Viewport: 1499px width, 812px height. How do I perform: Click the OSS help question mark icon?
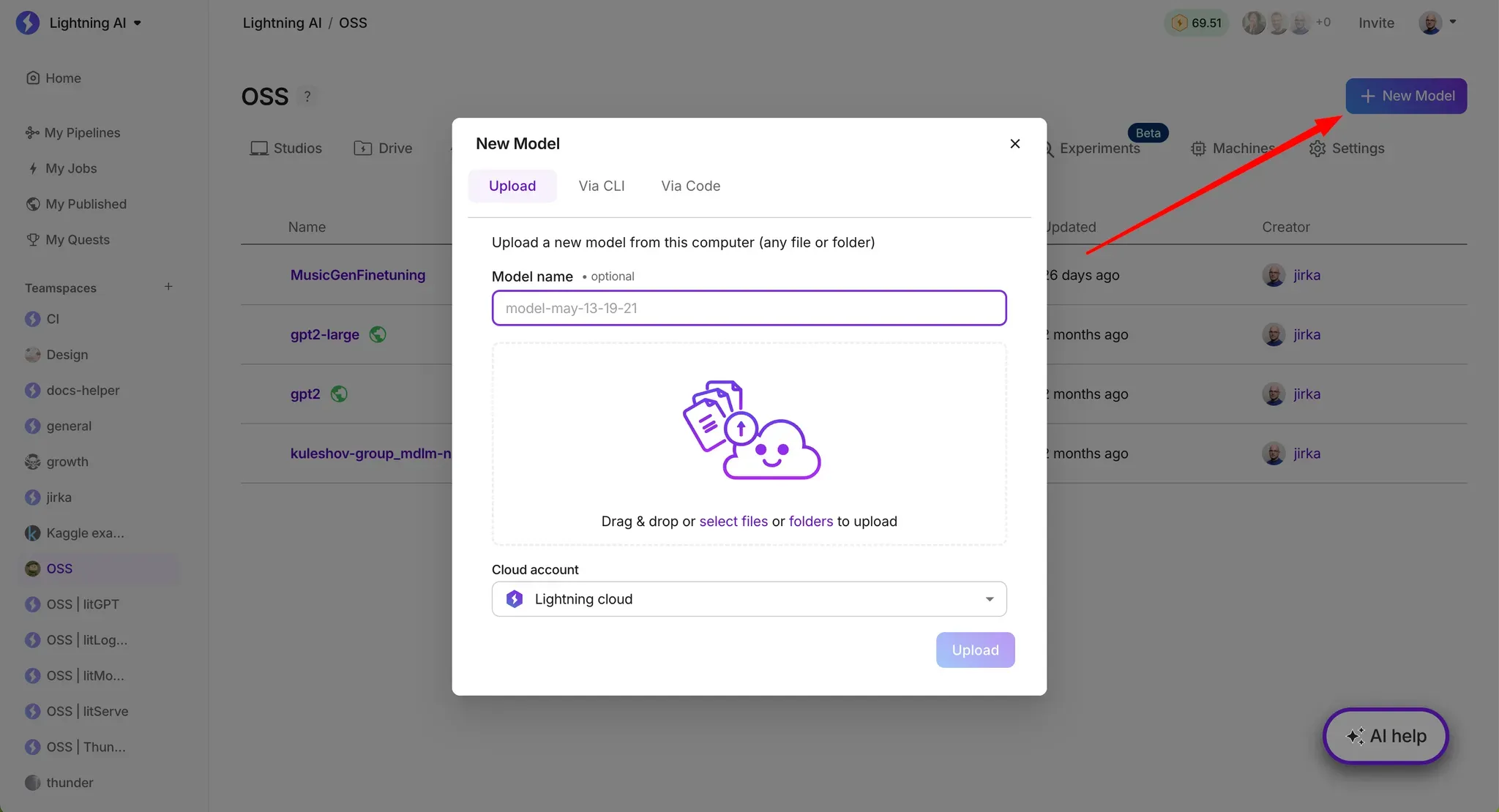click(x=307, y=96)
